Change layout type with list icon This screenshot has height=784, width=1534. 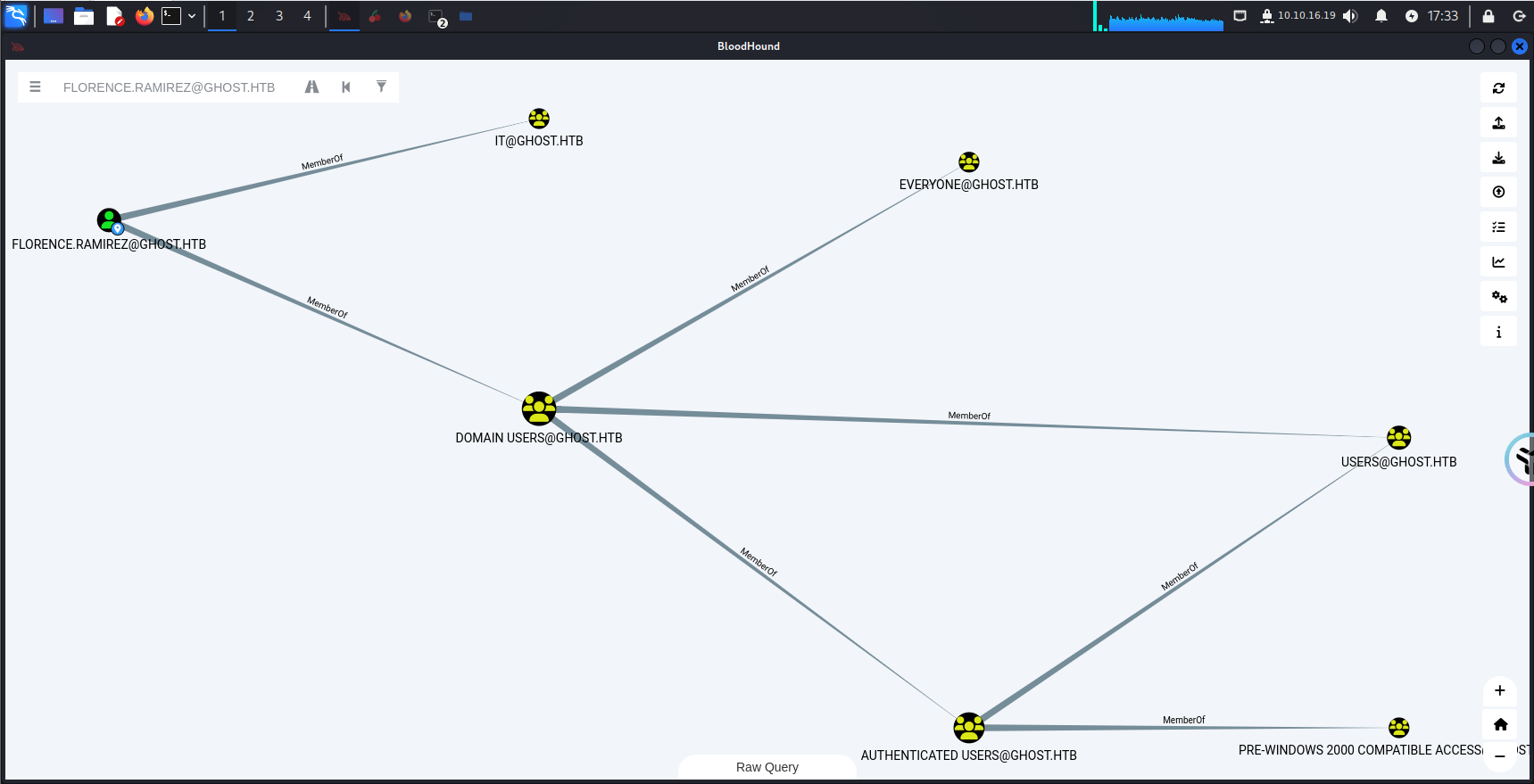tap(1498, 227)
